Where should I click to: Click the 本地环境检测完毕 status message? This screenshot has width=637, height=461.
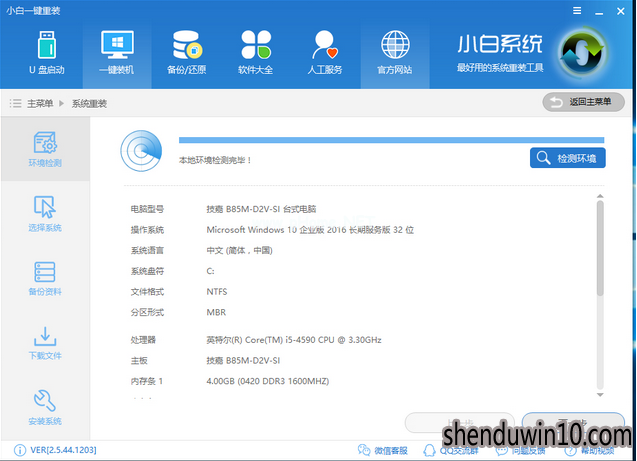click(x=215, y=160)
